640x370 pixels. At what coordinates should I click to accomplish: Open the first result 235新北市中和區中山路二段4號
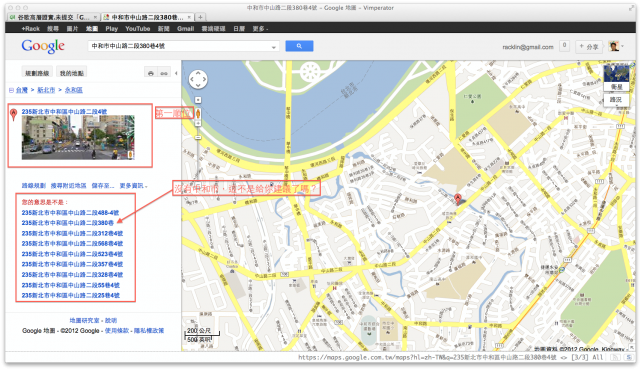click(x=64, y=111)
